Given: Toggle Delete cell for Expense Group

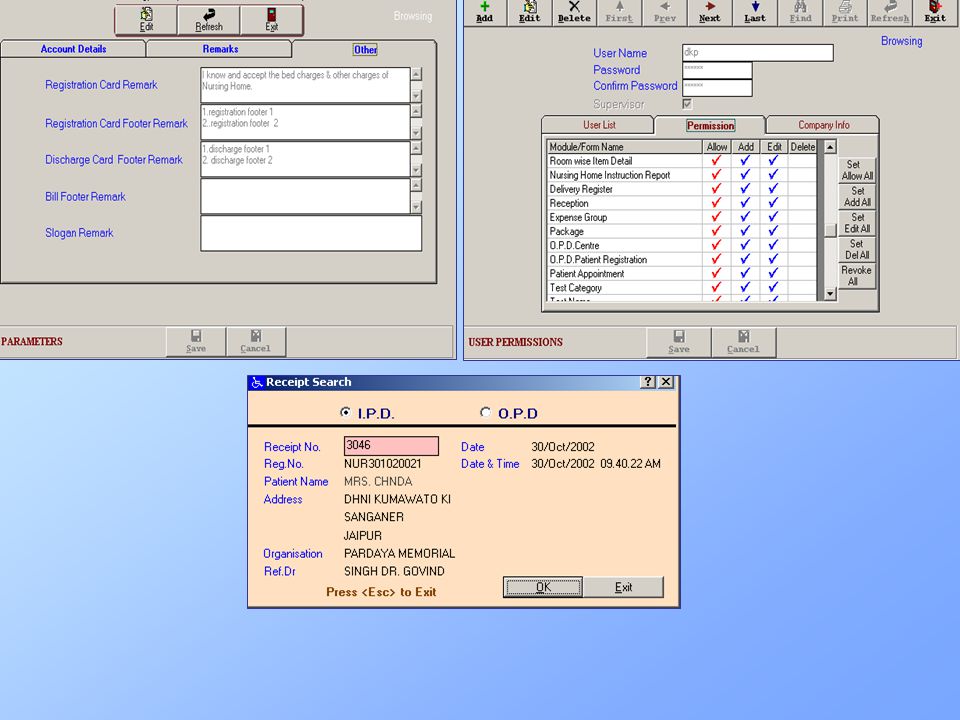Looking at the screenshot, I should tap(802, 217).
